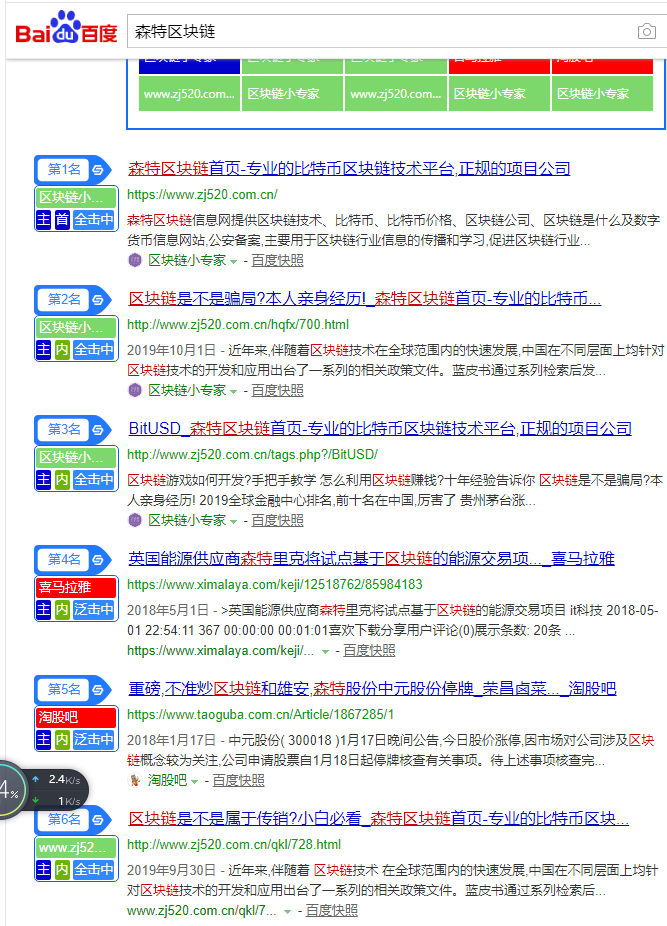Click the 内 badge under rank 6
Viewport: 667px width, 926px height.
(x=62, y=869)
